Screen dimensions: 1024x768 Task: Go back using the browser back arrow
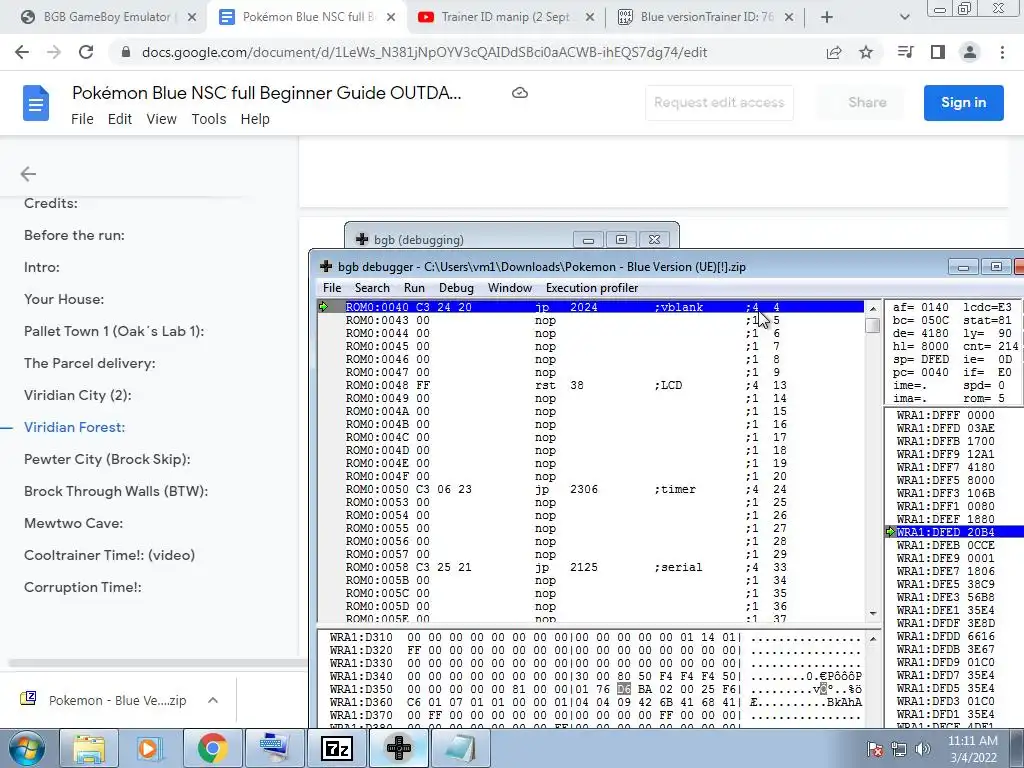tap(22, 52)
